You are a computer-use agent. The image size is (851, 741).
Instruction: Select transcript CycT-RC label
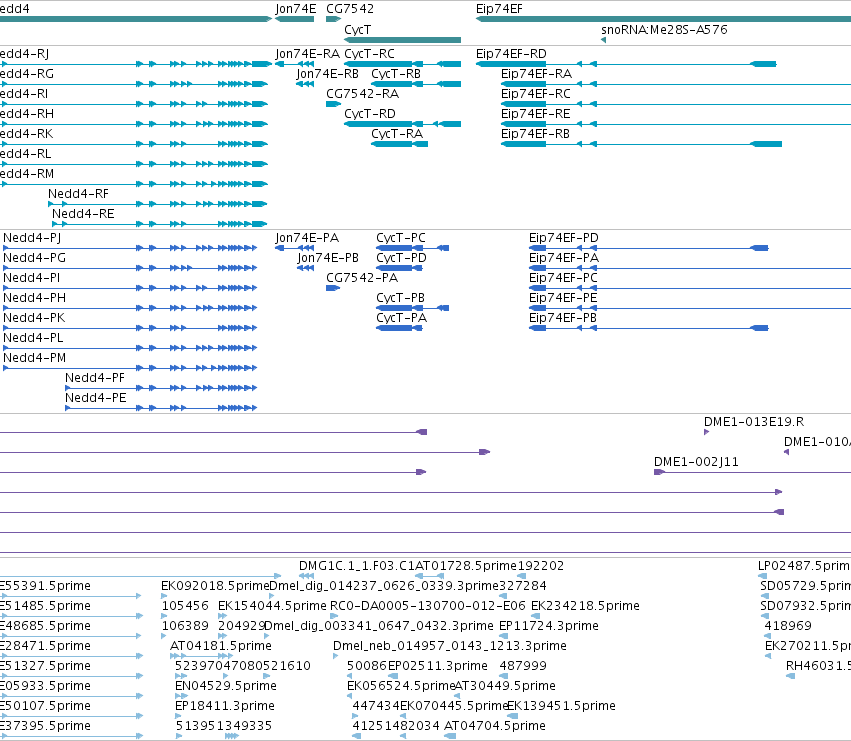click(x=370, y=54)
